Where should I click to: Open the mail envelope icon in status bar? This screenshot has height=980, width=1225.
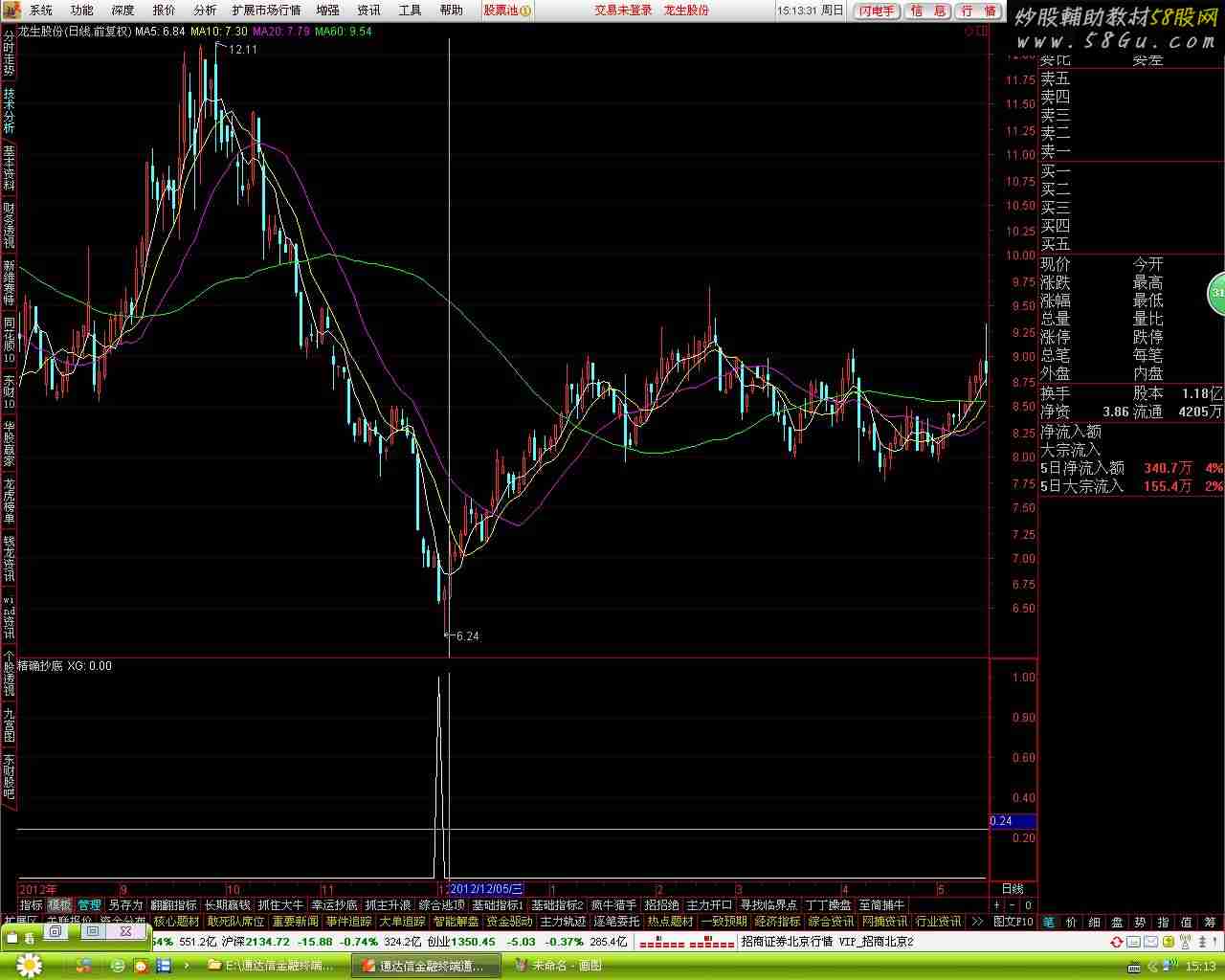point(1151,942)
